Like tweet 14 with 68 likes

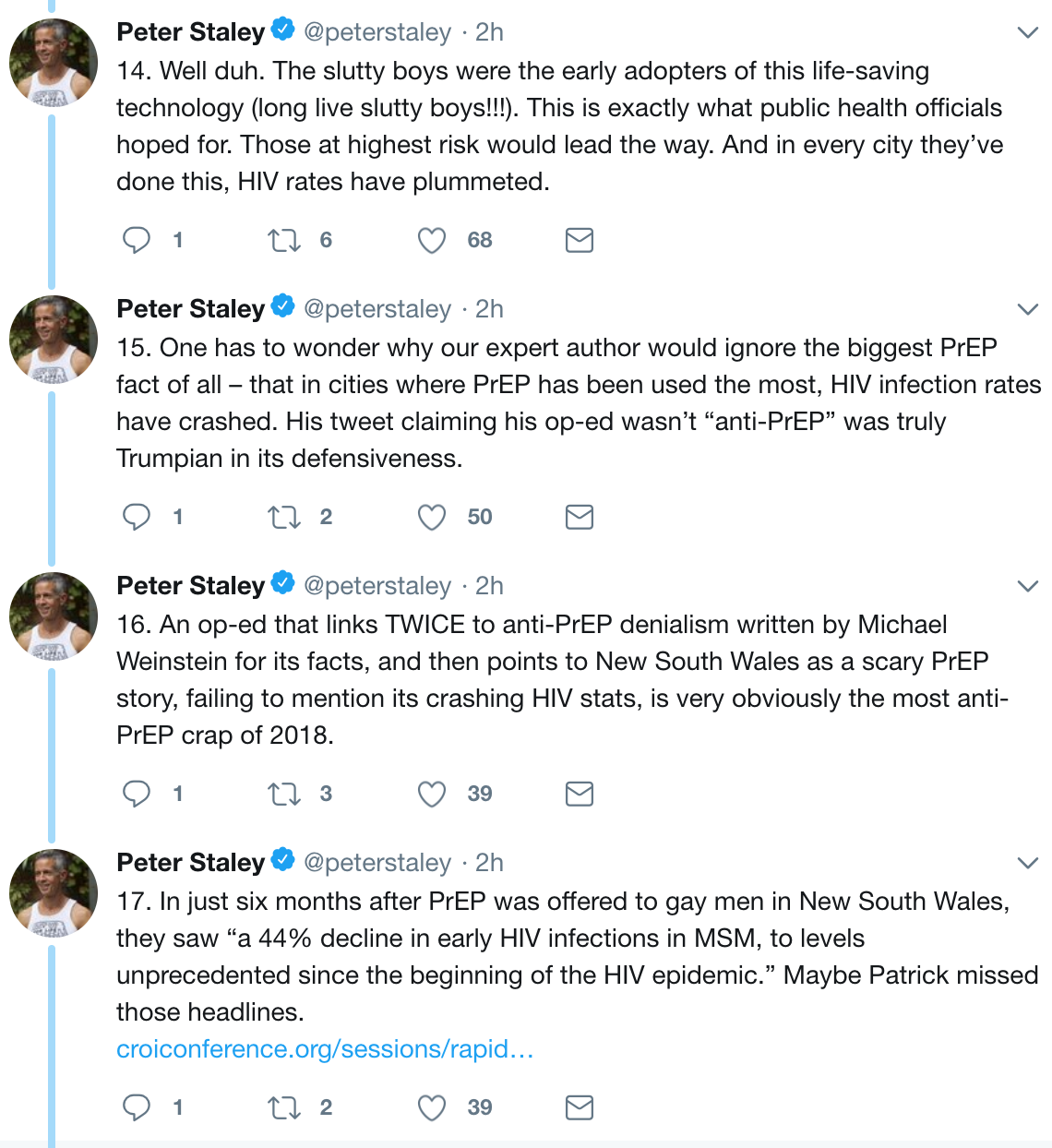(x=432, y=240)
